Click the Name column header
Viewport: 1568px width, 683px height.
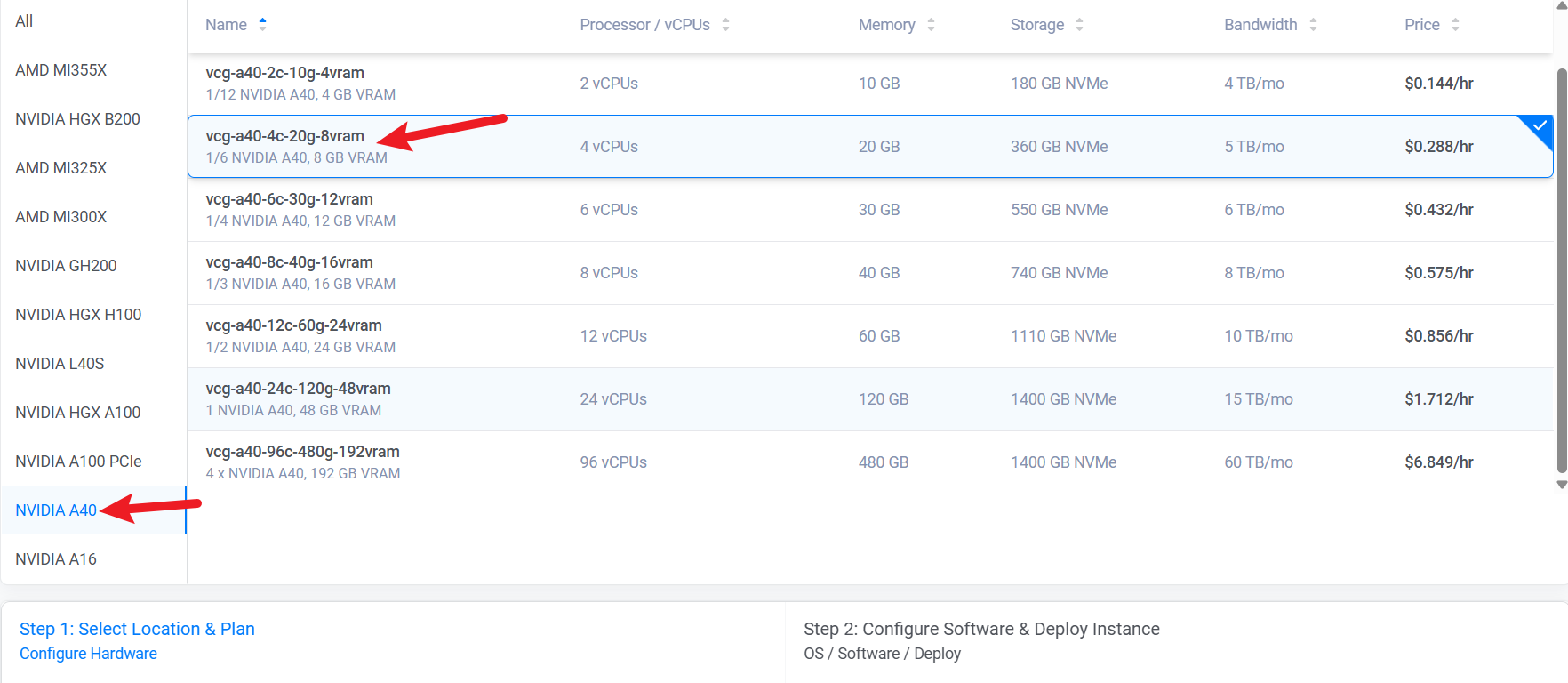226,25
